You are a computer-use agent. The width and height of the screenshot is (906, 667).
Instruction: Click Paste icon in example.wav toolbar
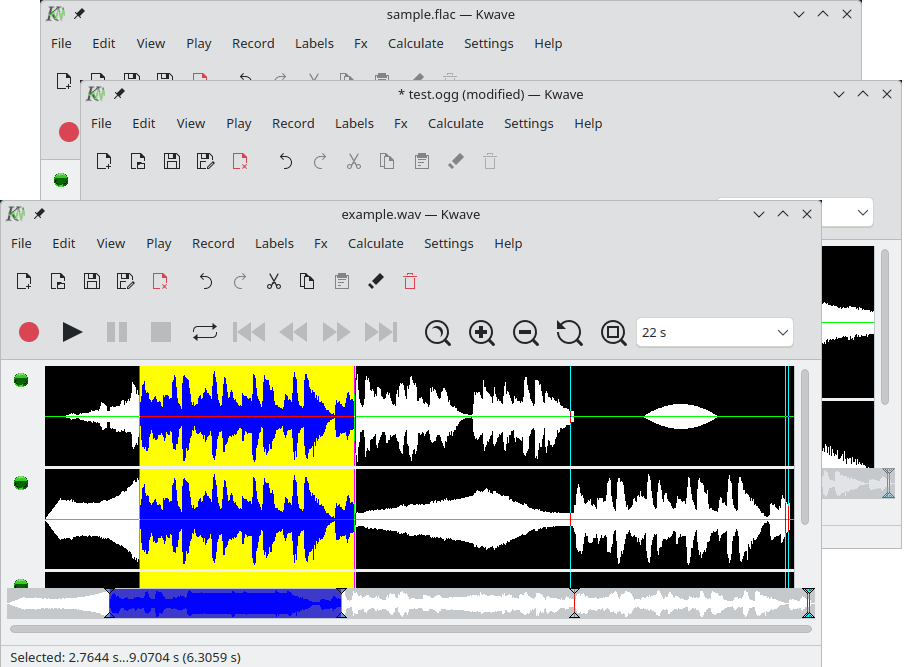pos(342,281)
